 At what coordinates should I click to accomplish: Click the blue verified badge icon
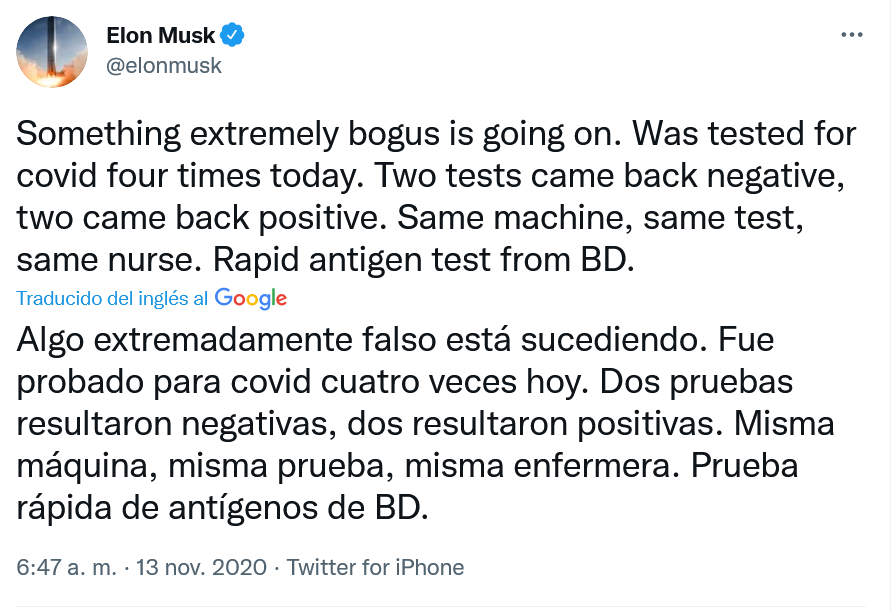(233, 36)
